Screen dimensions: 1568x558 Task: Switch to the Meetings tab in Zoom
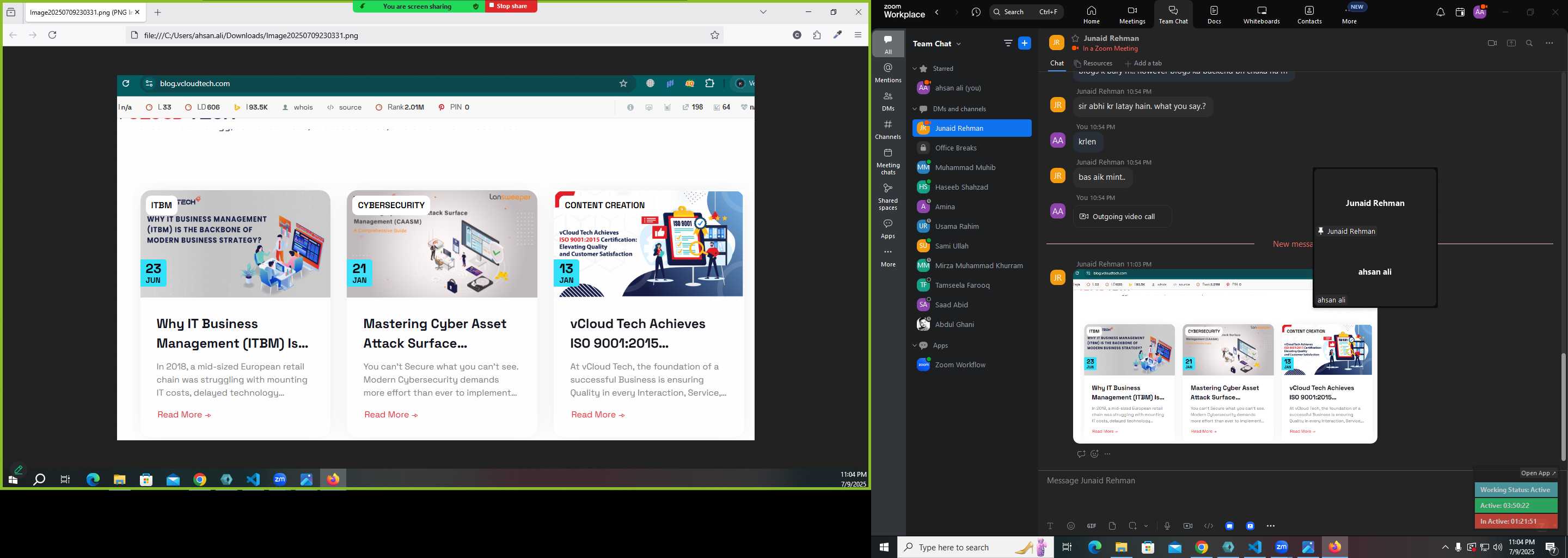point(1132,15)
